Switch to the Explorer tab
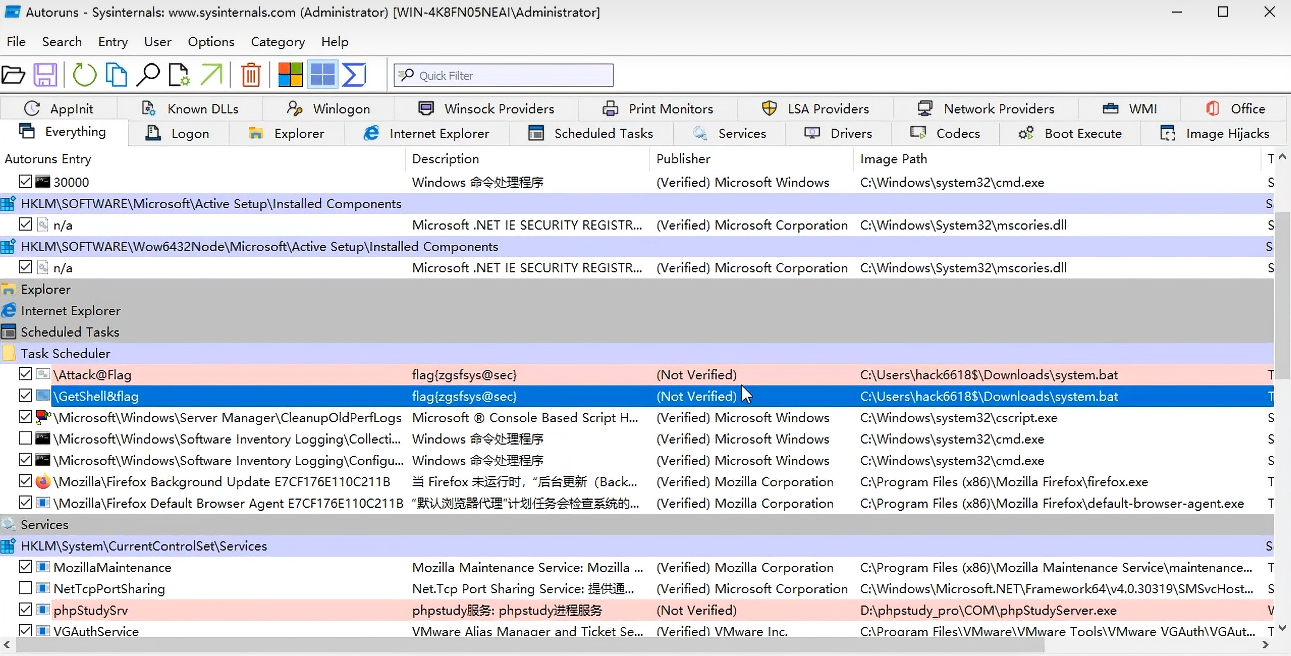 point(287,133)
